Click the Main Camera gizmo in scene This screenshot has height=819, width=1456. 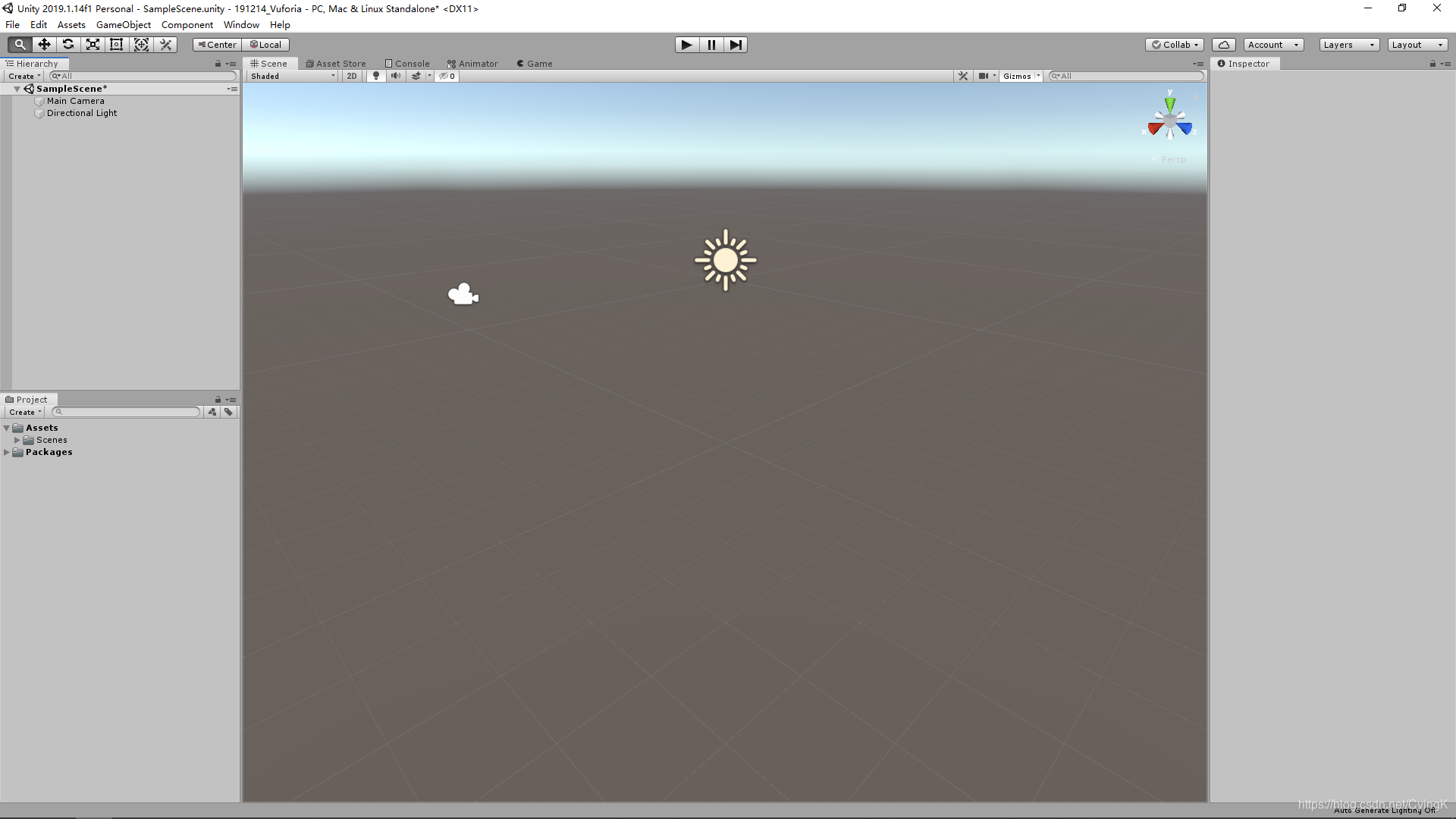463,294
